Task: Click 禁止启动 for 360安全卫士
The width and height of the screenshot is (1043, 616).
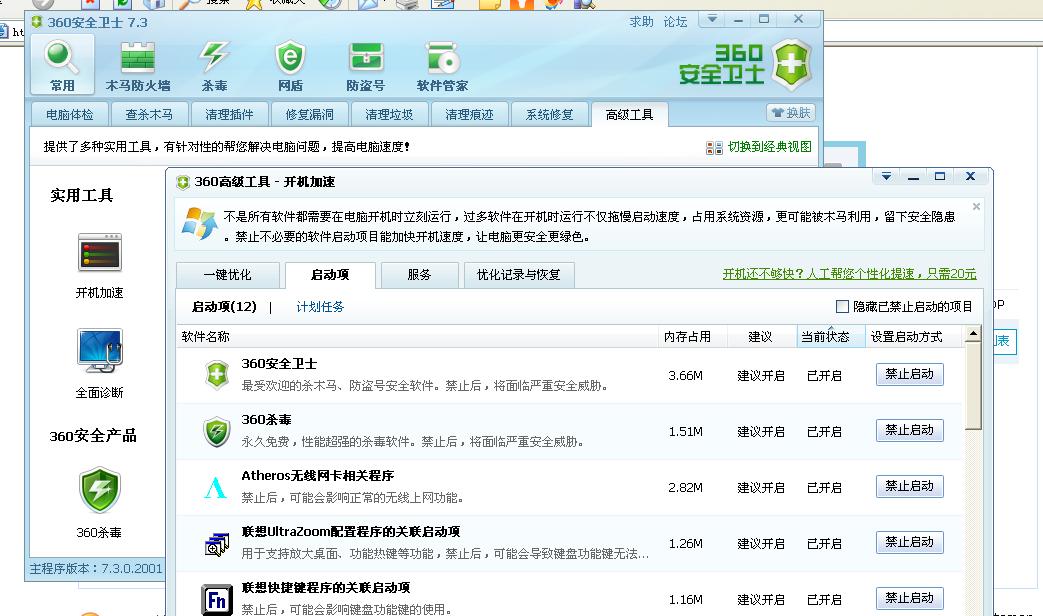Action: [x=909, y=375]
